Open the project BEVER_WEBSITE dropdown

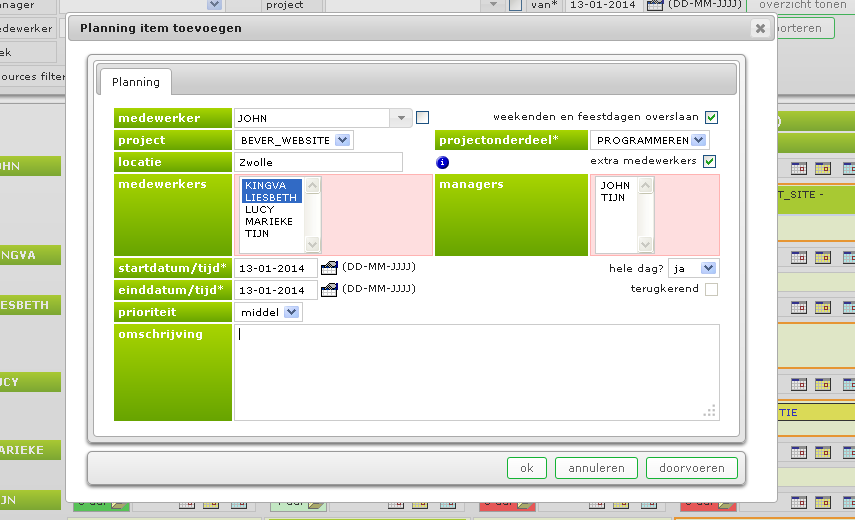point(342,140)
